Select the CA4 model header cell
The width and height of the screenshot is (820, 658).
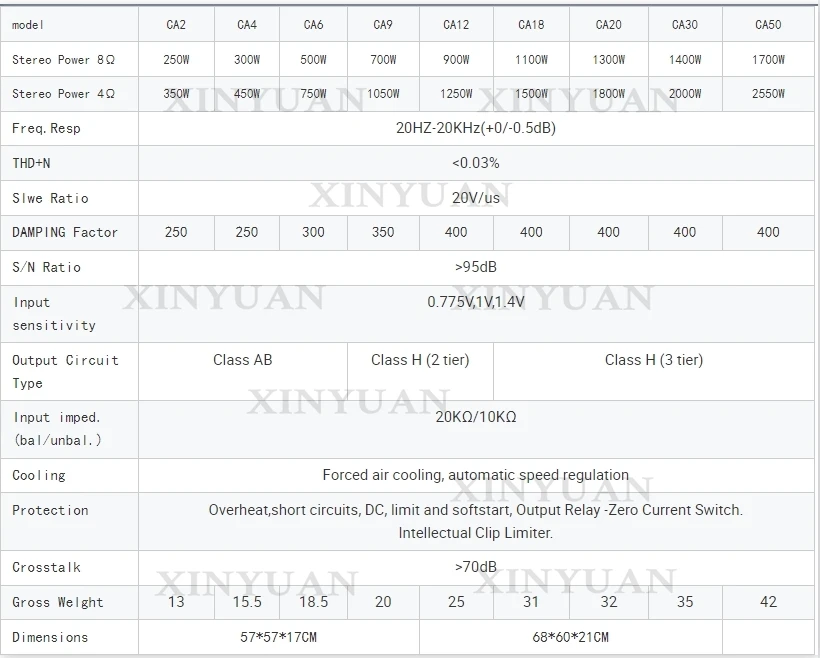pyautogui.click(x=247, y=25)
